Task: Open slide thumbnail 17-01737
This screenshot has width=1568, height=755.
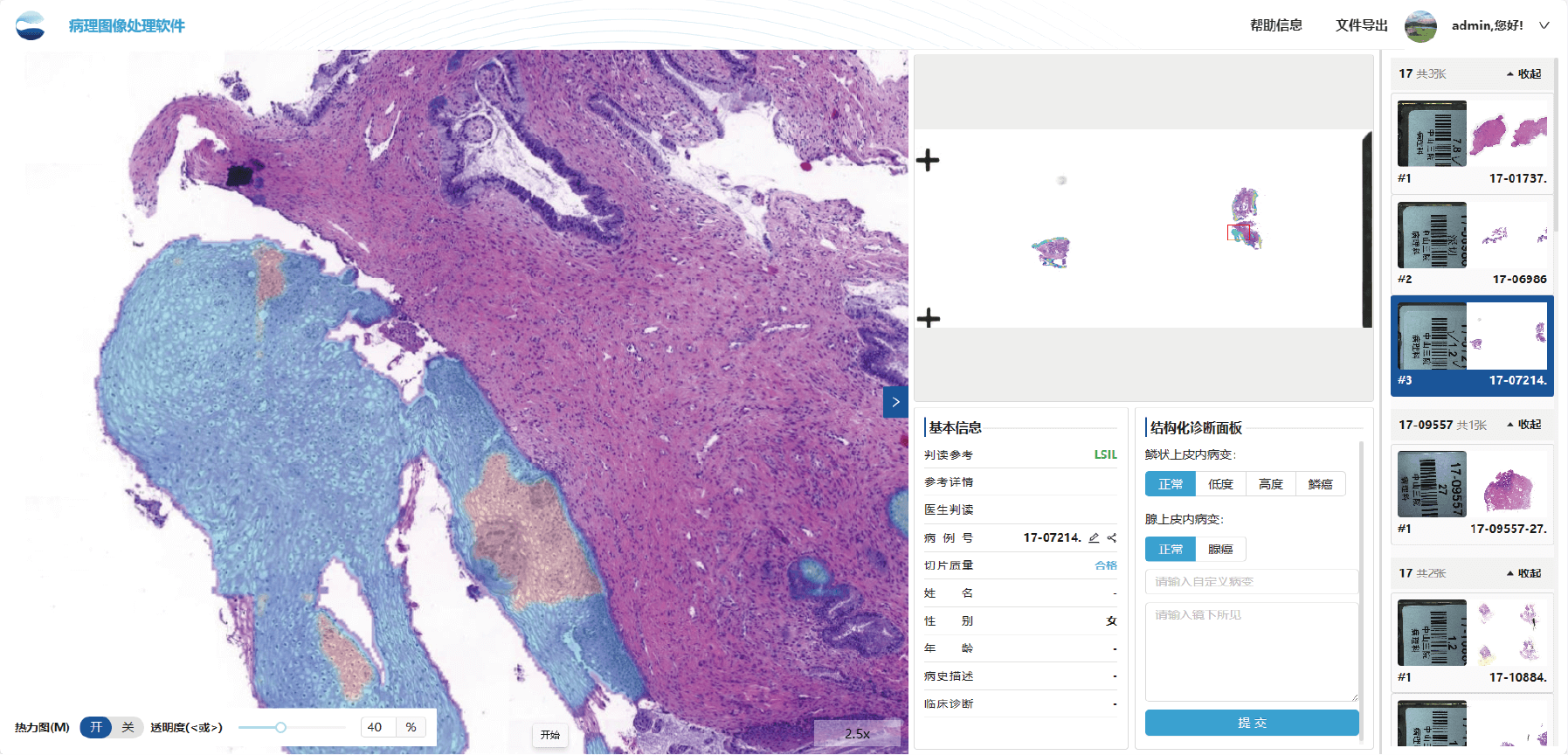Action: click(1472, 142)
